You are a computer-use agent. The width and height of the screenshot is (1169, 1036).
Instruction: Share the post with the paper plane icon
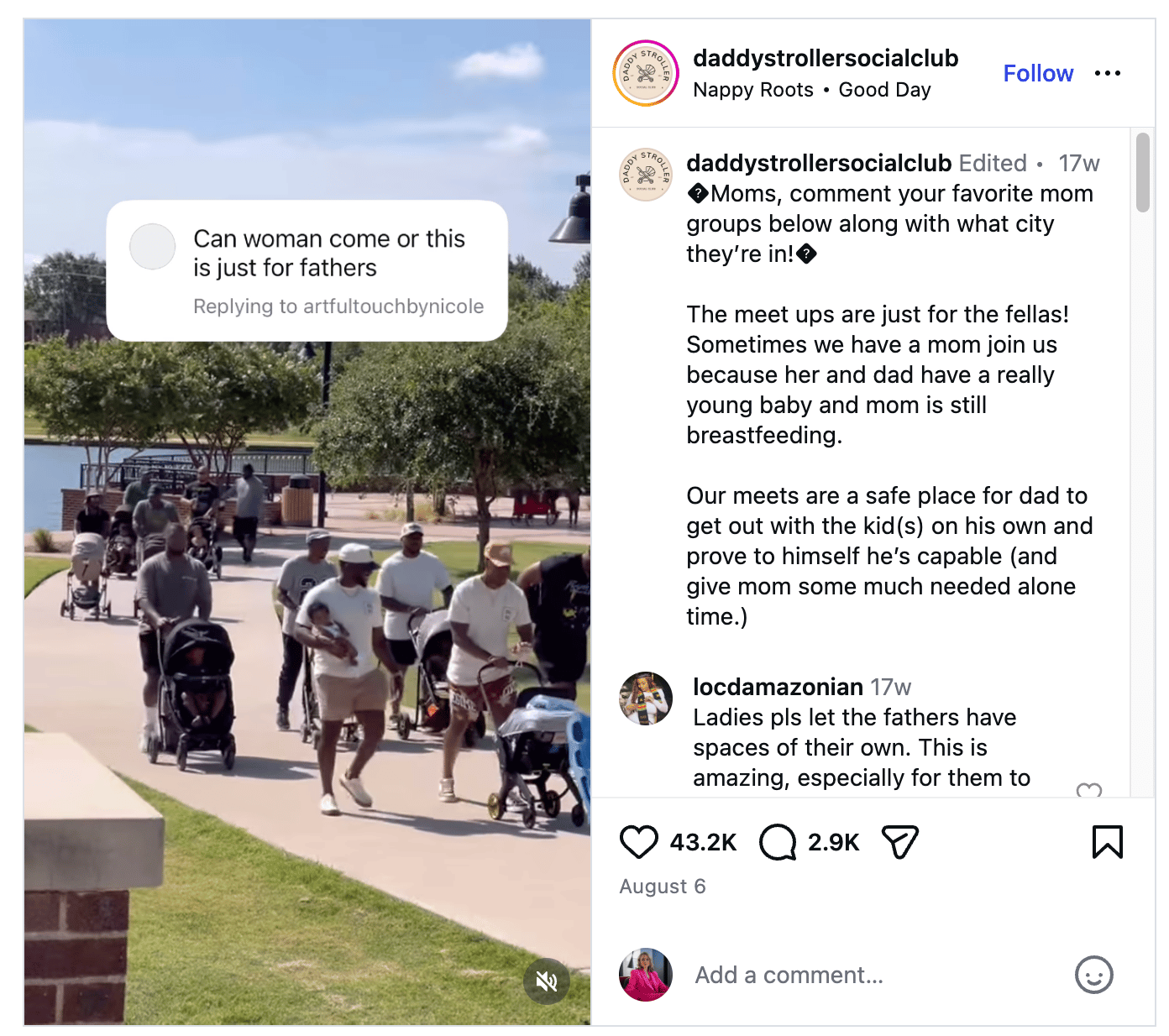click(x=899, y=842)
